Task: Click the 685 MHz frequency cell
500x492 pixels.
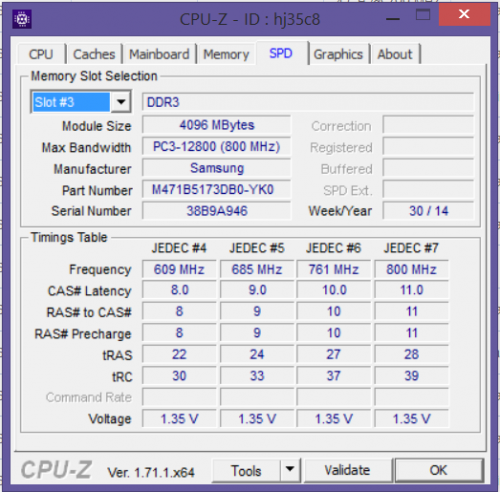Action: coord(257,269)
